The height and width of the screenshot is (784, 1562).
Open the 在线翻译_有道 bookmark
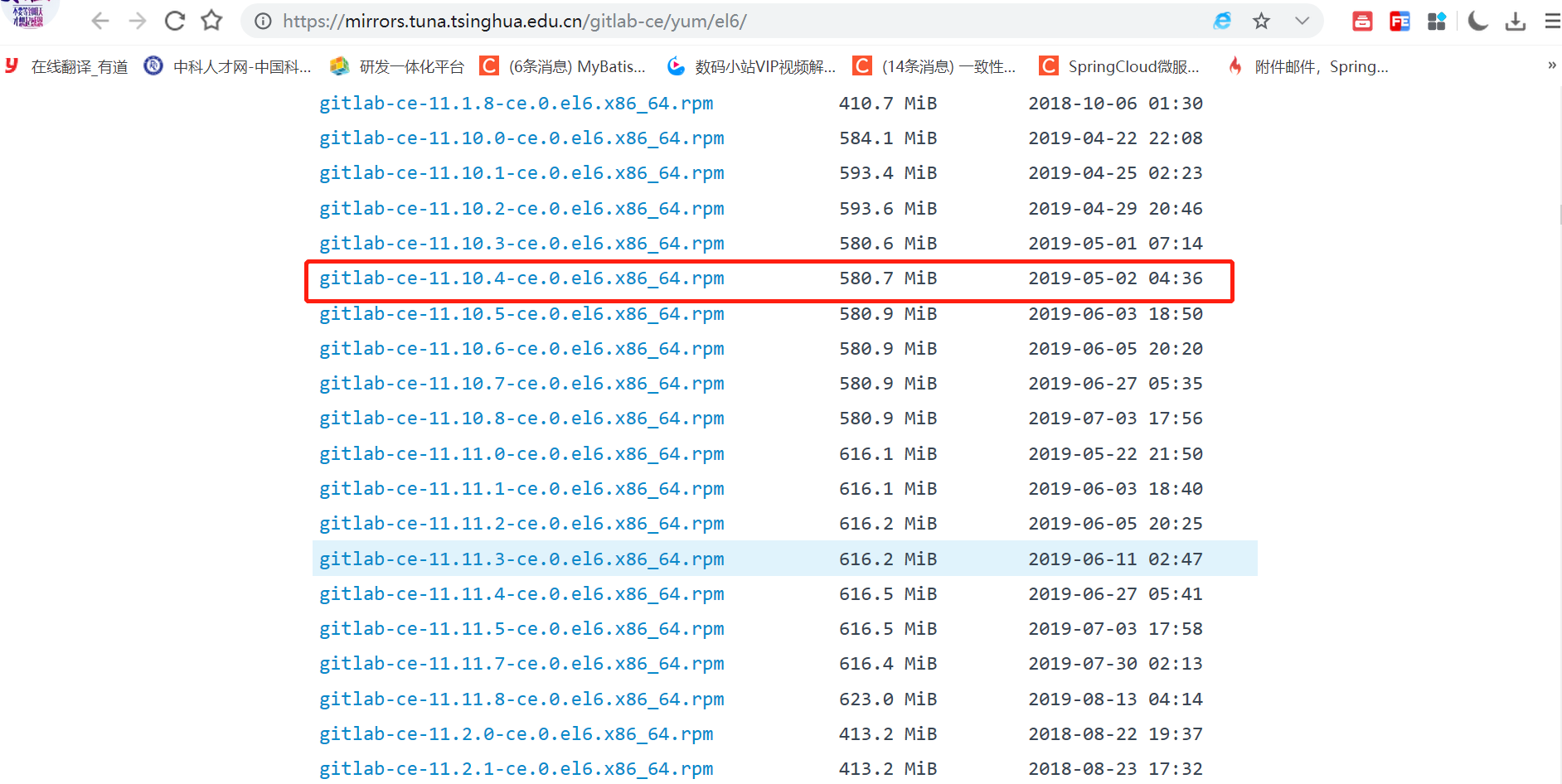(x=67, y=66)
